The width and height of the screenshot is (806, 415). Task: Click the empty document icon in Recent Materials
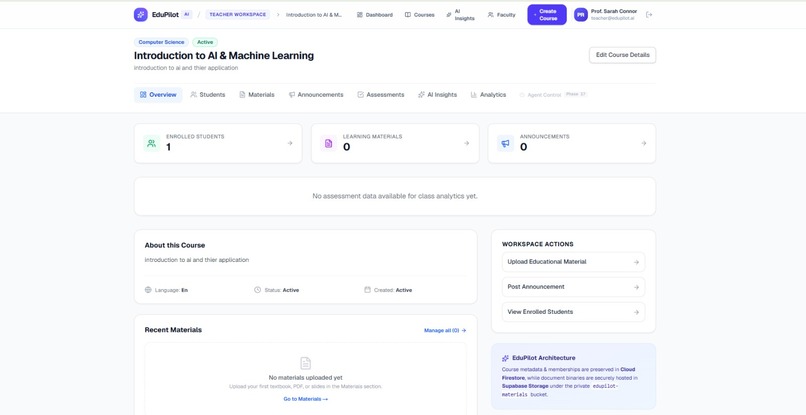305,363
